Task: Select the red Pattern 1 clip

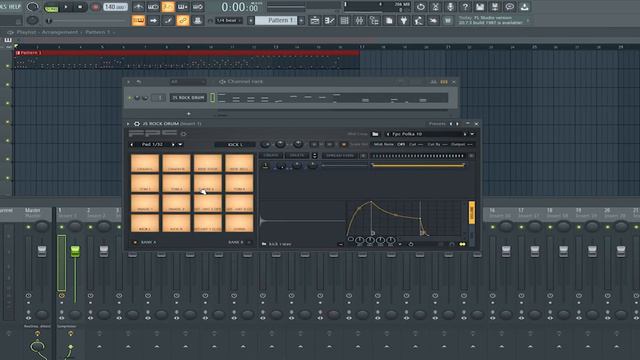Action: tap(187, 53)
